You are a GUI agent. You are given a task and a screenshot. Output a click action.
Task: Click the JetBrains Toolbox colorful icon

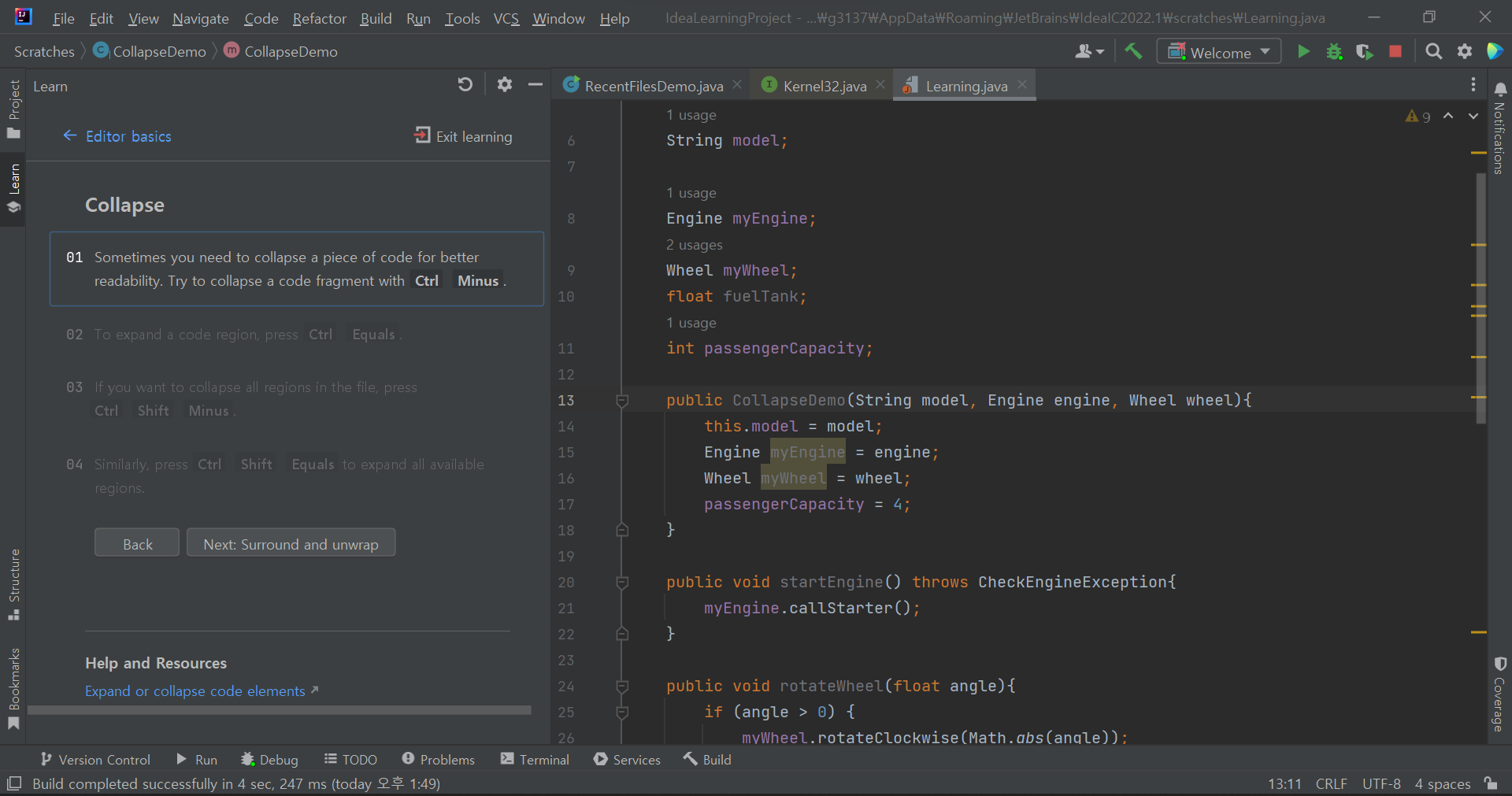tap(1495, 51)
